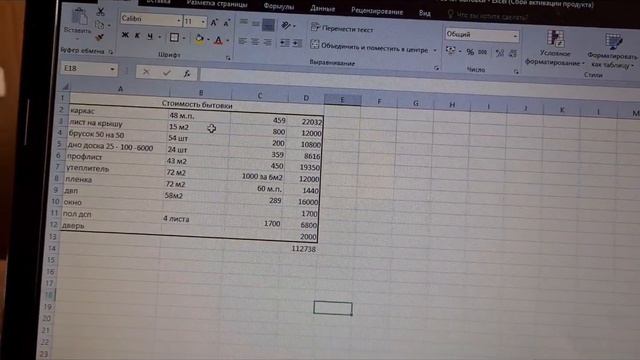The width and height of the screenshot is (640, 360).
Task: Click the accounting currency format icon
Action: (451, 50)
